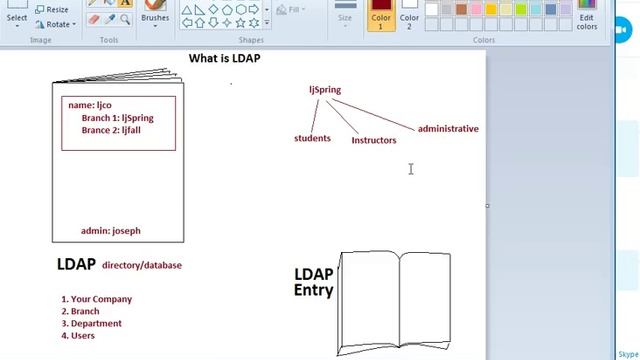Image resolution: width=640 pixels, height=360 pixels.
Task: Click the 'administrative' label on canvas
Action: [448, 129]
